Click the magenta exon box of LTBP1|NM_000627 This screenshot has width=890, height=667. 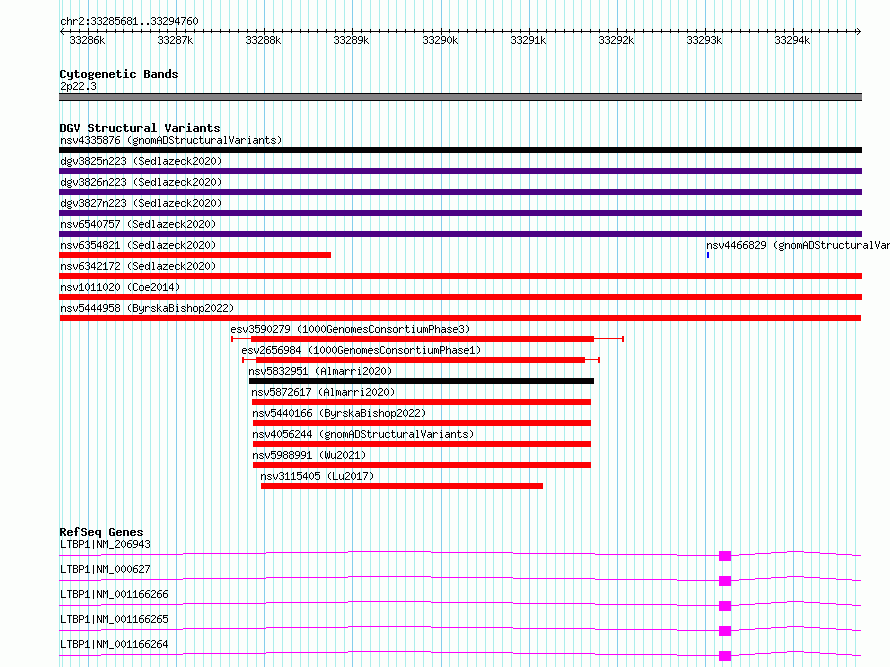pos(725,581)
